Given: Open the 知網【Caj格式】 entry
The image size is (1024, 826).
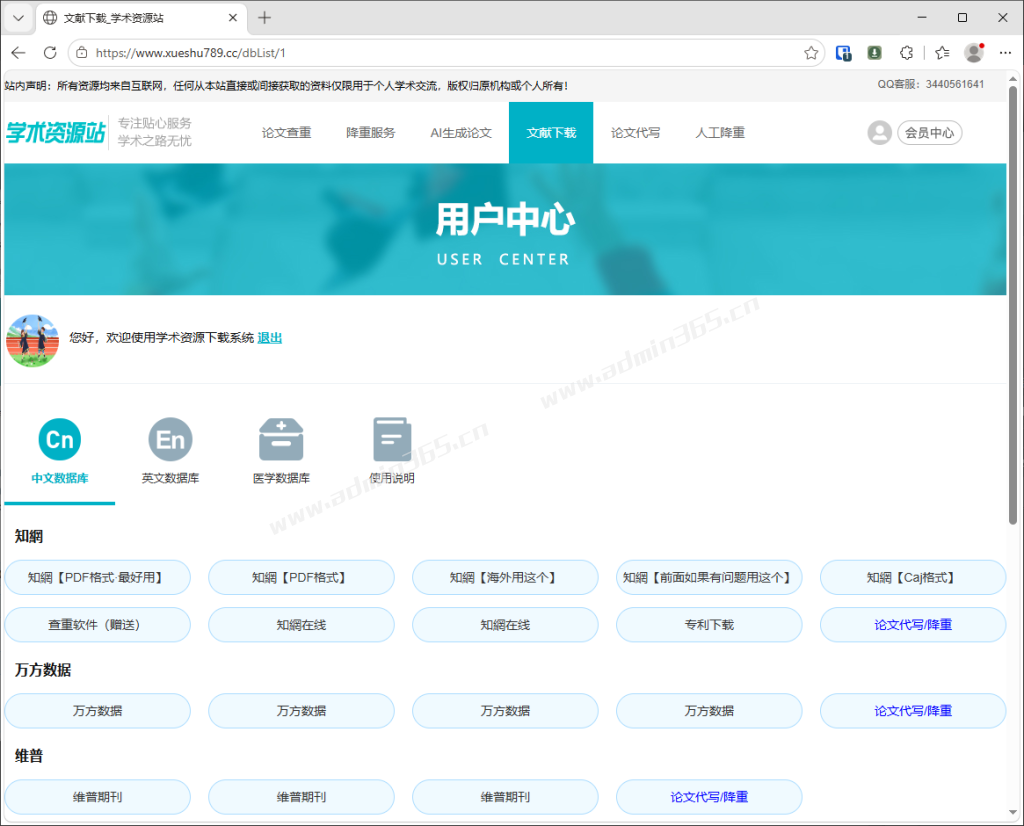Looking at the screenshot, I should click(912, 577).
